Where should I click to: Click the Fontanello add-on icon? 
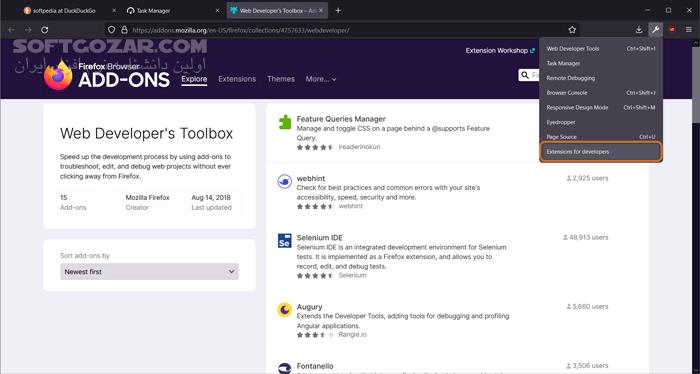click(x=284, y=369)
